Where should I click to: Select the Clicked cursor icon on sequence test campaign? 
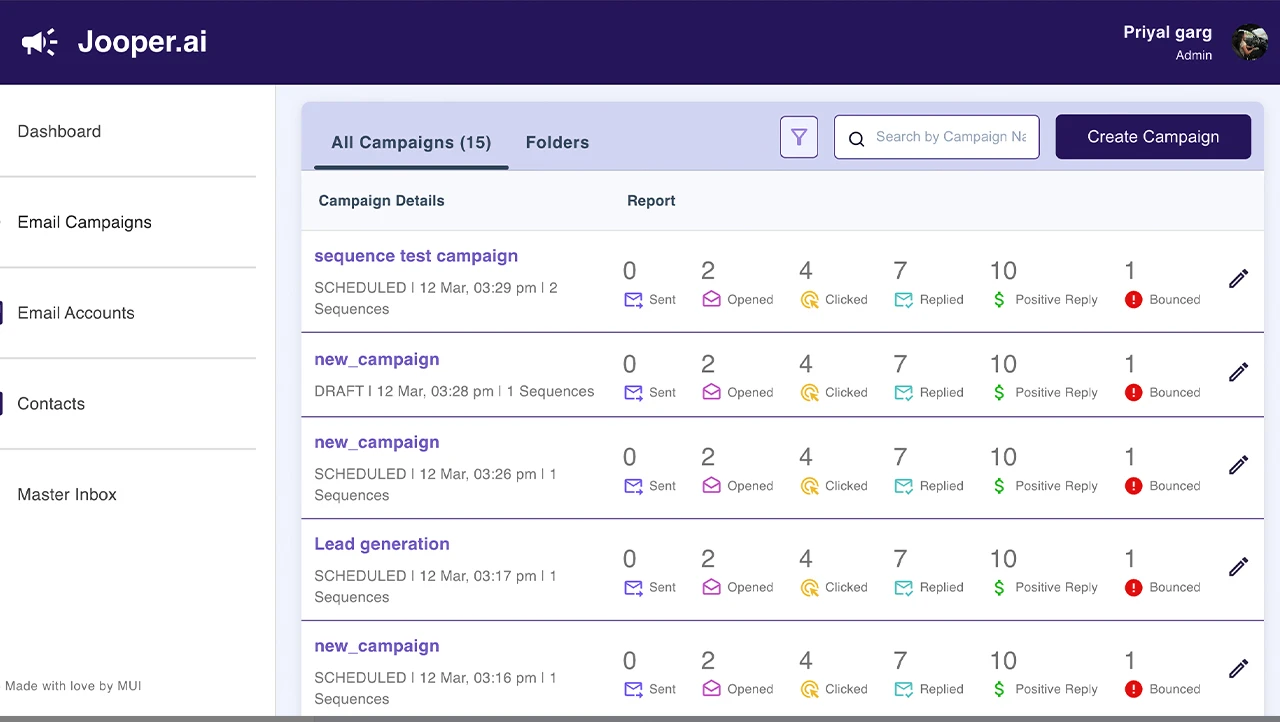pos(810,299)
